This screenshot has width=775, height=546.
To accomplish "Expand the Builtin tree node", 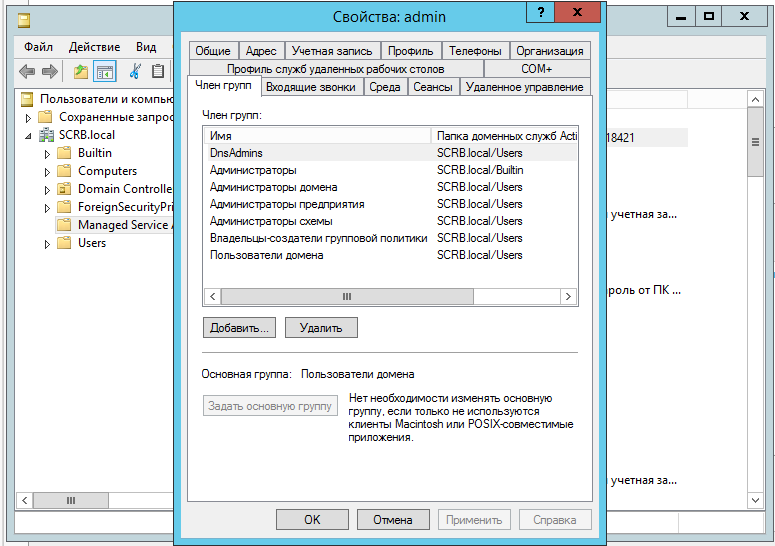I will 47,154.
